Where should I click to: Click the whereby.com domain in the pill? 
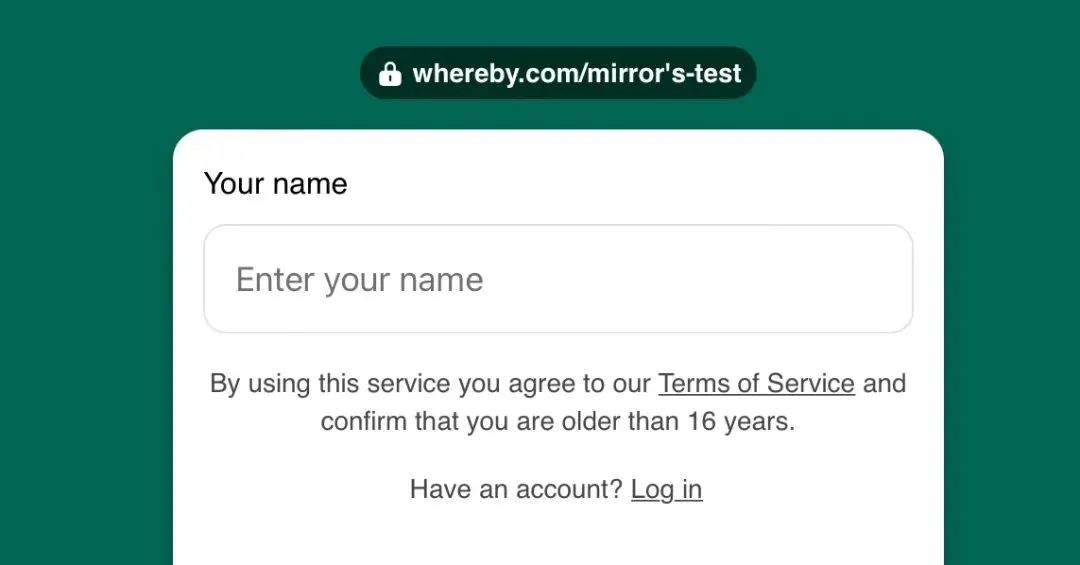click(x=491, y=73)
